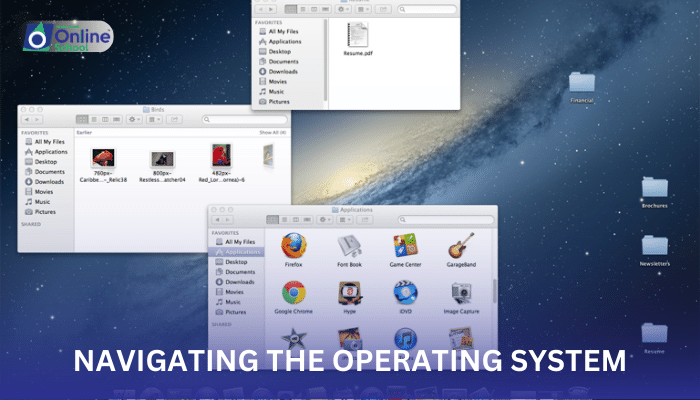Open the Hype application icon
This screenshot has height=400, width=700.
(x=350, y=293)
